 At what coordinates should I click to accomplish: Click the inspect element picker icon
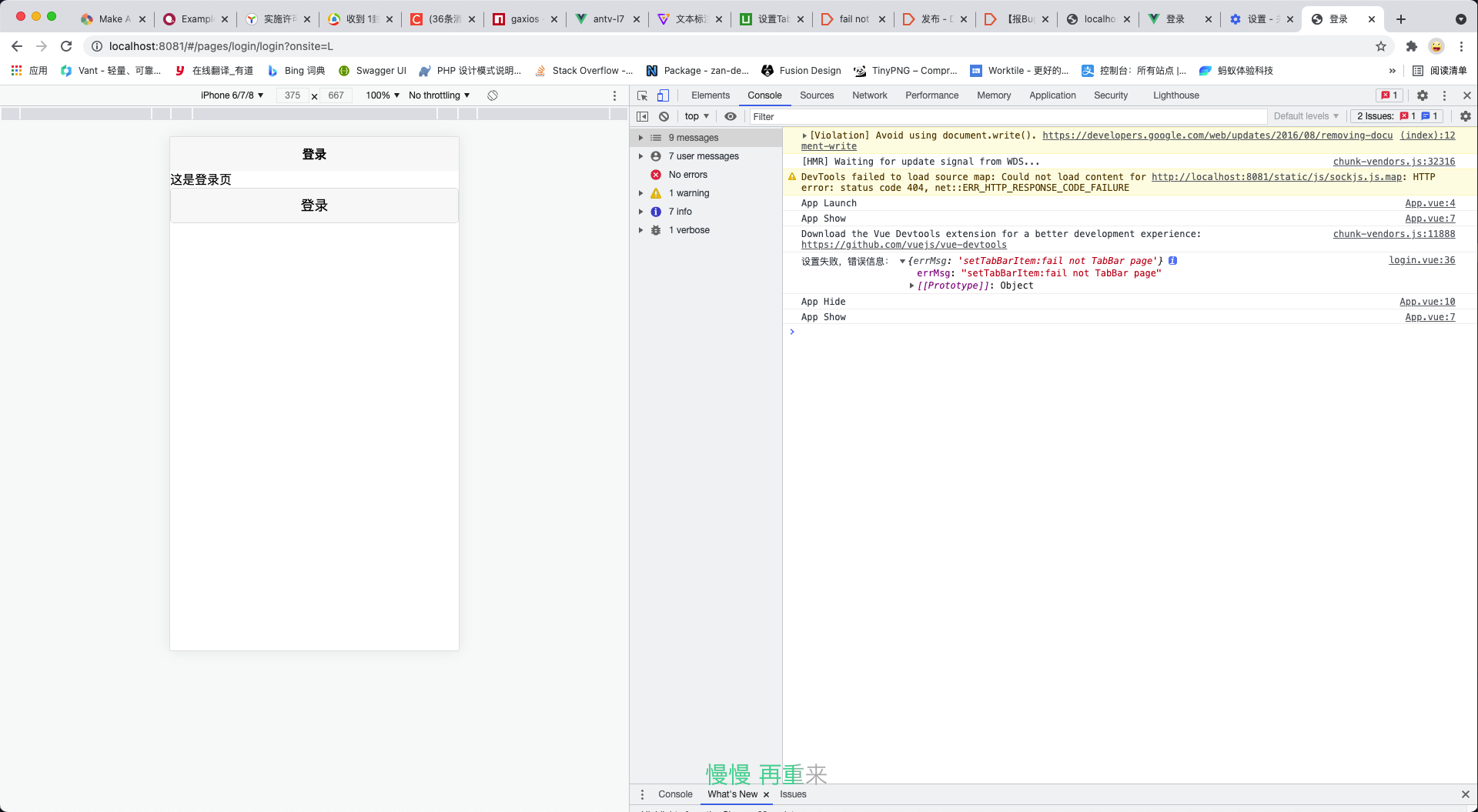coord(642,95)
